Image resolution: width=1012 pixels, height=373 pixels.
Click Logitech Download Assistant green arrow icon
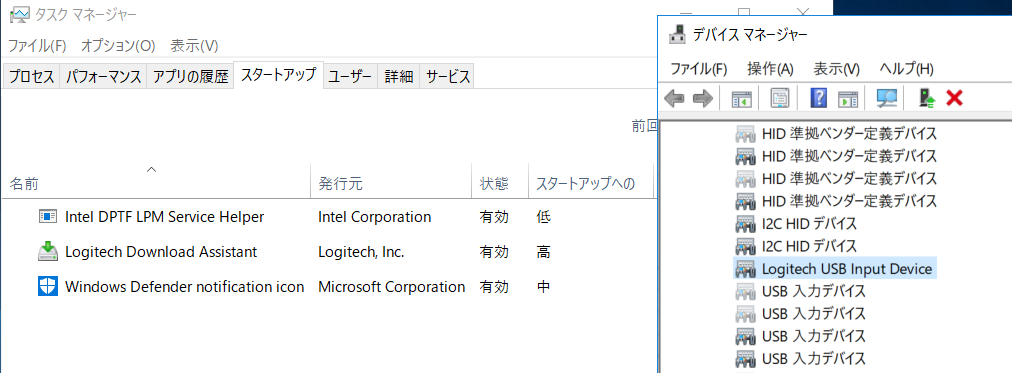click(48, 252)
